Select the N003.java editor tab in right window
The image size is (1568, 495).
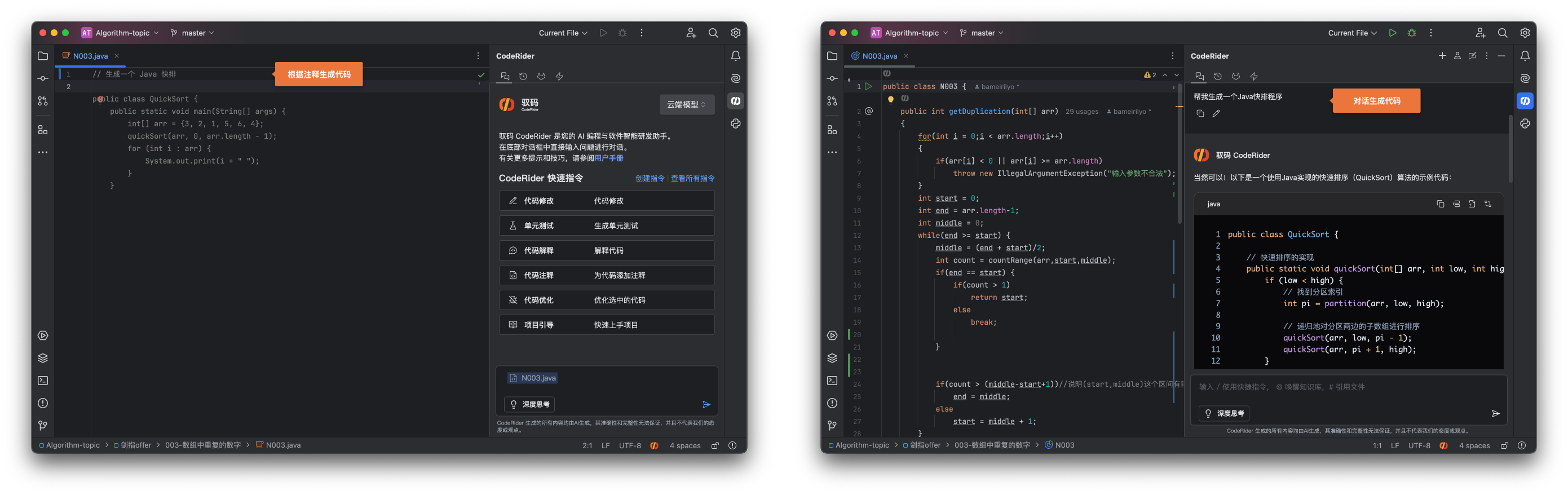pyautogui.click(x=878, y=56)
